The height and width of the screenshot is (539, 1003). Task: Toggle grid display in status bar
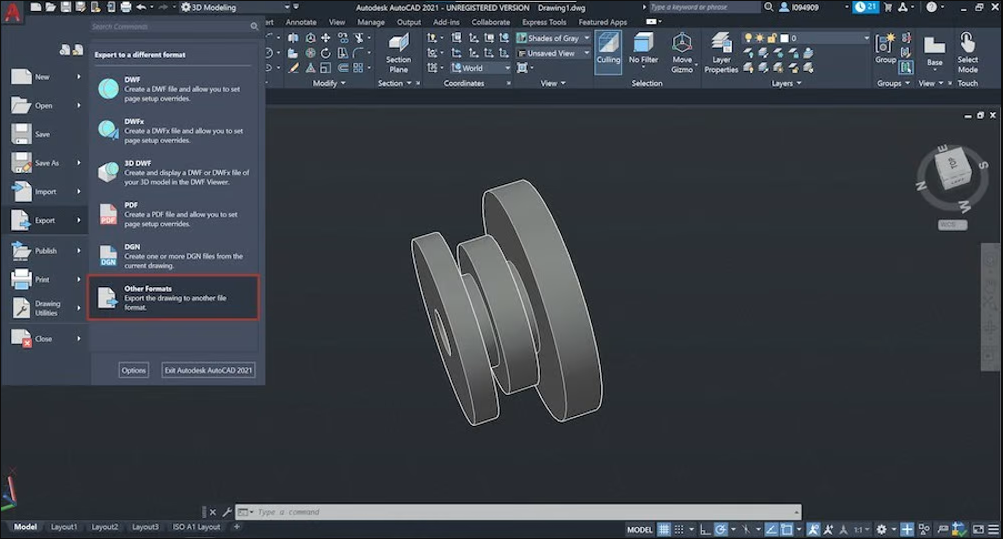[664, 529]
